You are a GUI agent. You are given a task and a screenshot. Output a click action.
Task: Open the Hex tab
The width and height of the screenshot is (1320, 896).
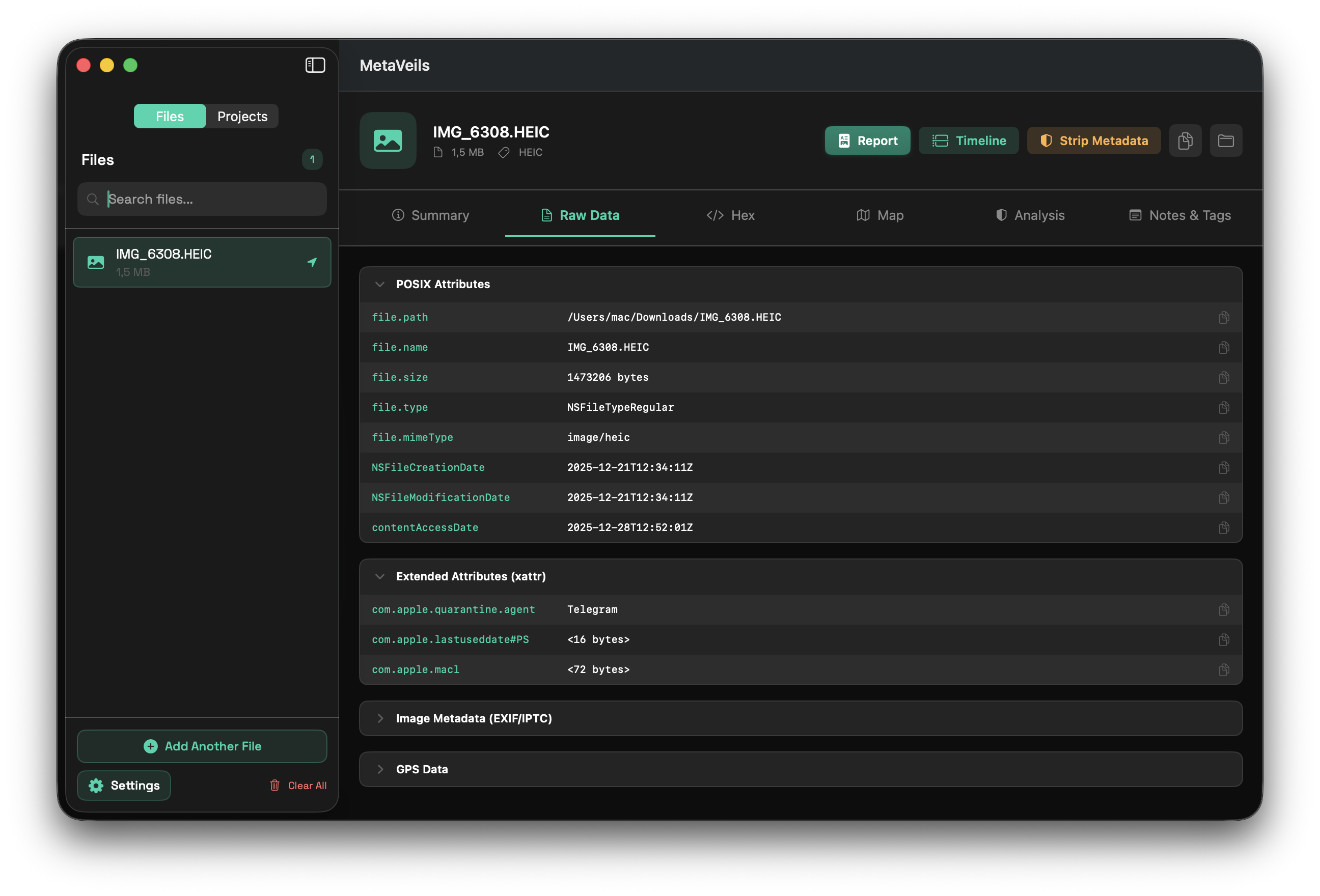(730, 215)
